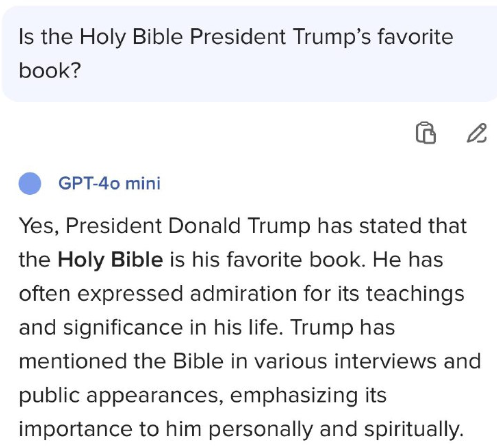The width and height of the screenshot is (497, 447).
Task: Edit the question using the pencil icon
Action: (x=477, y=133)
